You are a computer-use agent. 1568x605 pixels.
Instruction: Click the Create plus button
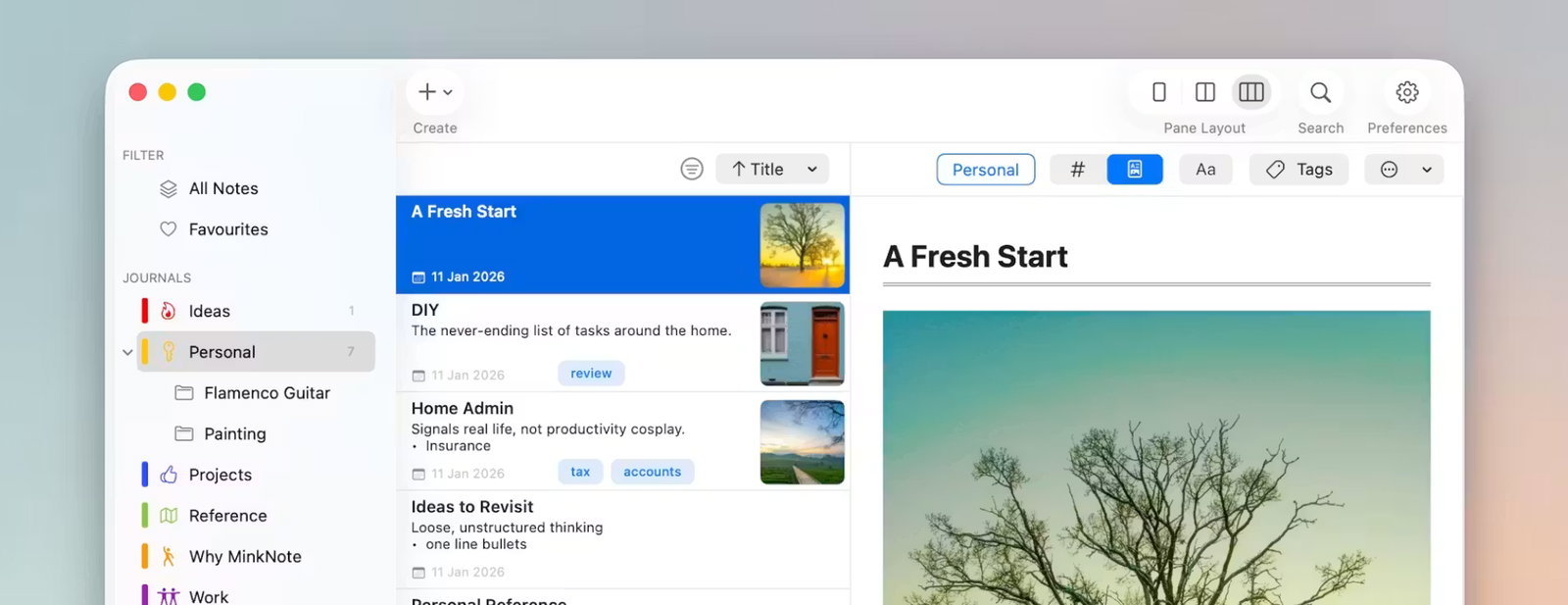click(x=427, y=92)
